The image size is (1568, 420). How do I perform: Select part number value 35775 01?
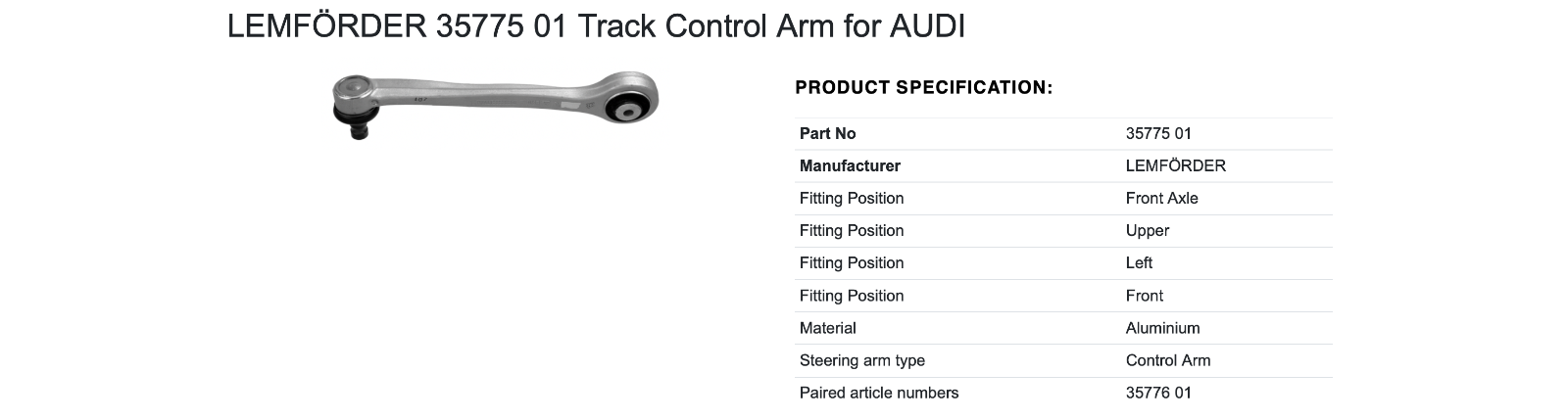point(1158,133)
